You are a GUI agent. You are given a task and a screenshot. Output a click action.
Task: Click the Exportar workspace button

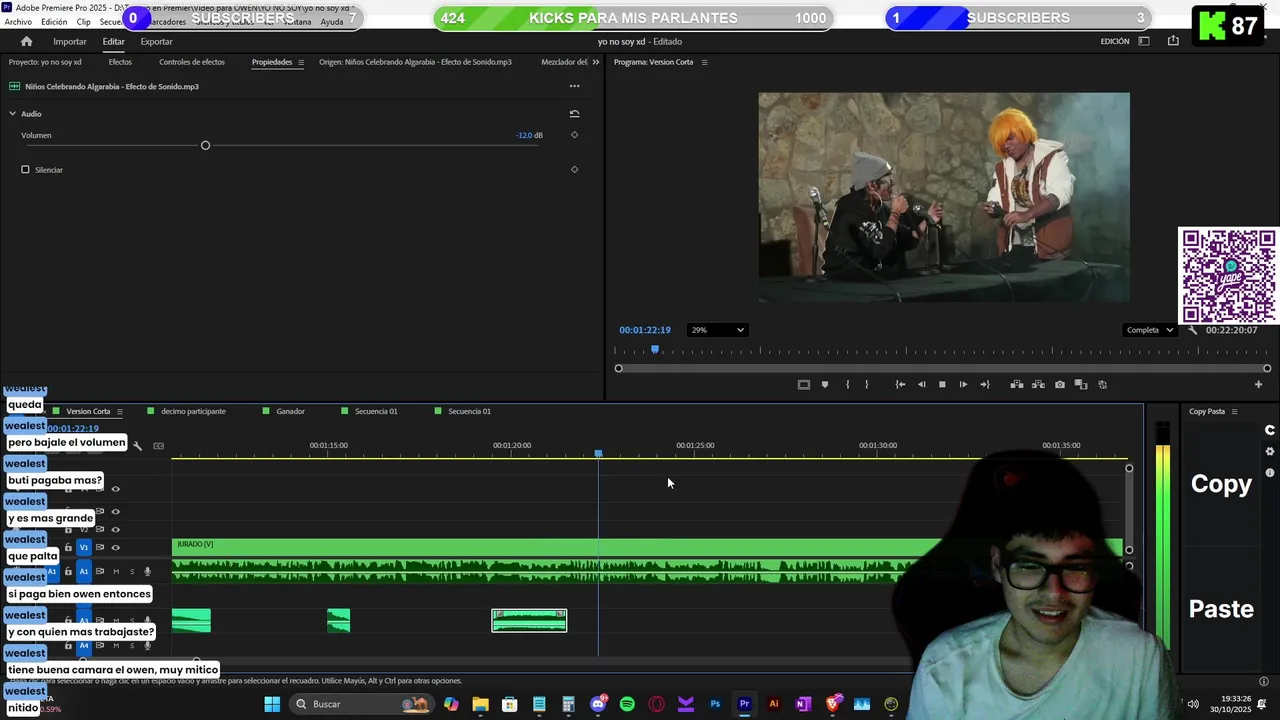156,41
